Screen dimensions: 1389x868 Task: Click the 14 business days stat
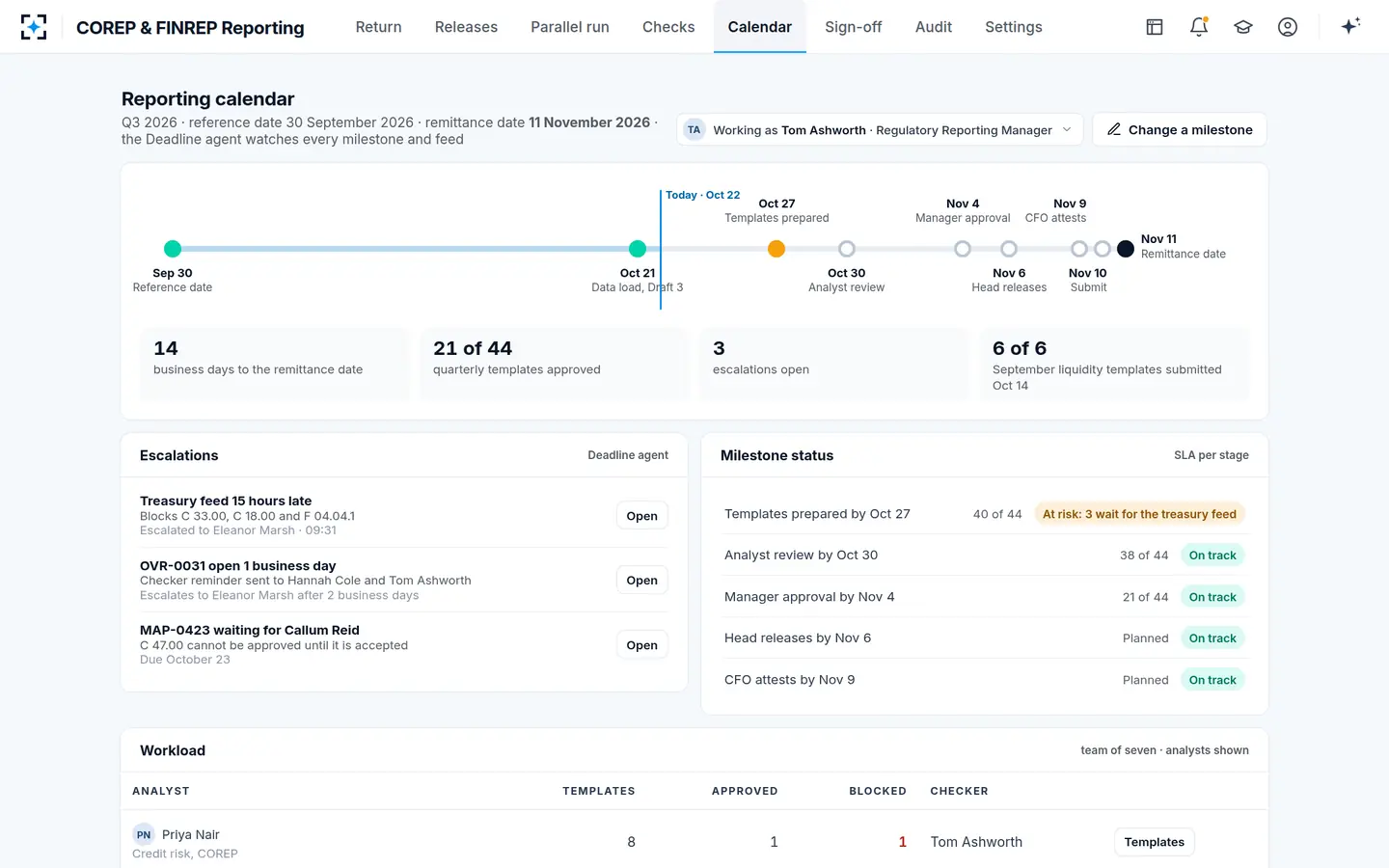coord(275,364)
